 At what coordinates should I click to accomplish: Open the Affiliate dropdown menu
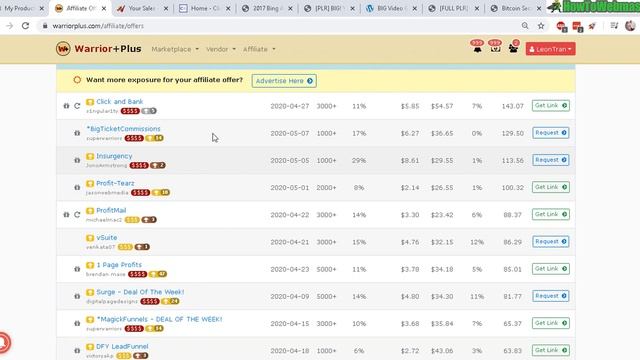[x=259, y=49]
